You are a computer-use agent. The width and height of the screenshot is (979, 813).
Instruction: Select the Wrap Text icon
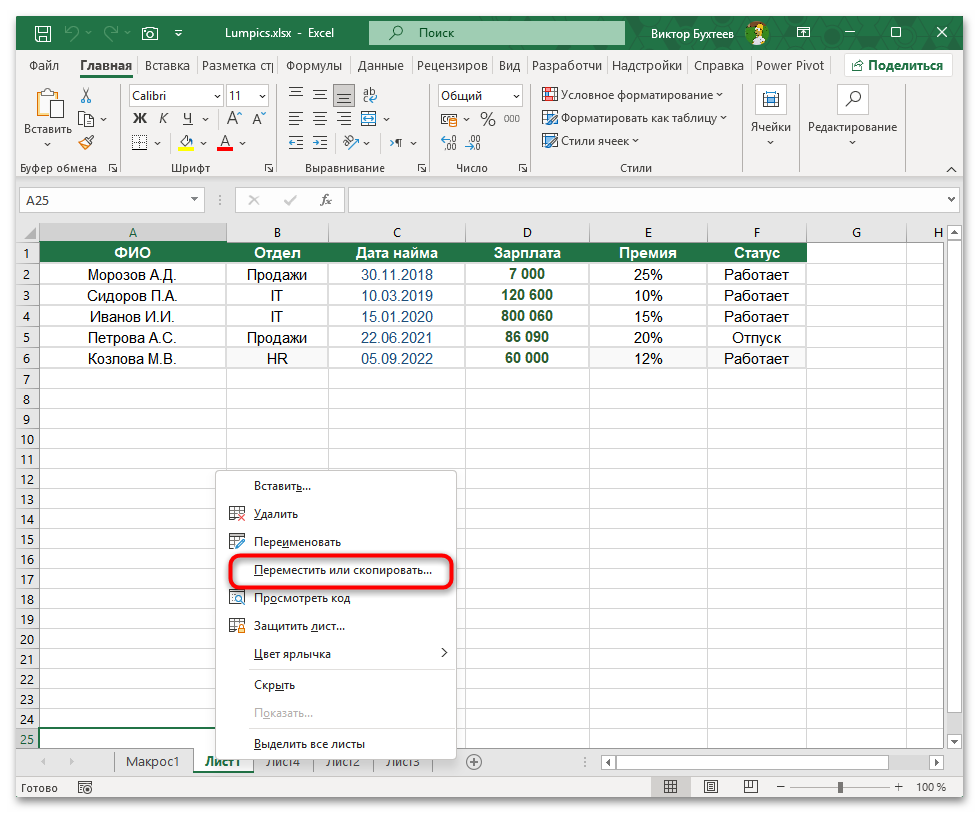[x=369, y=94]
